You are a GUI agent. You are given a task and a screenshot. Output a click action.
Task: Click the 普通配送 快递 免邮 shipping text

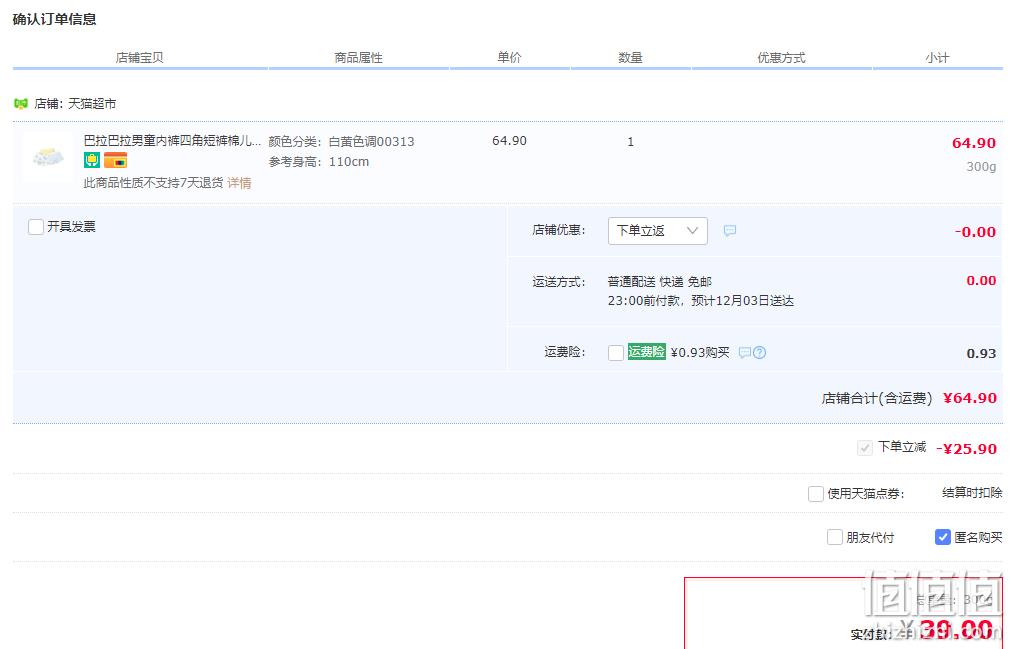click(x=660, y=281)
